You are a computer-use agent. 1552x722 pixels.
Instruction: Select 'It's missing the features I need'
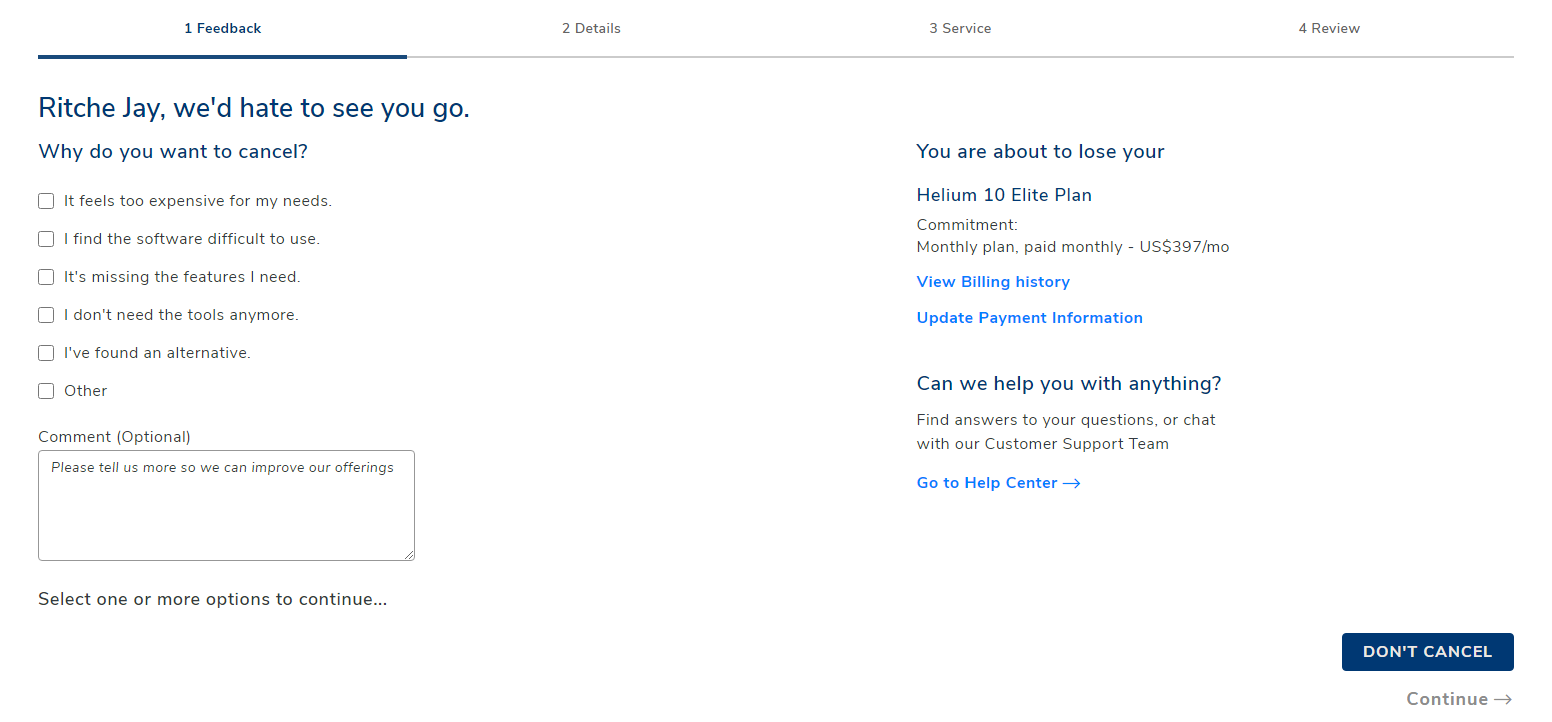tap(46, 277)
